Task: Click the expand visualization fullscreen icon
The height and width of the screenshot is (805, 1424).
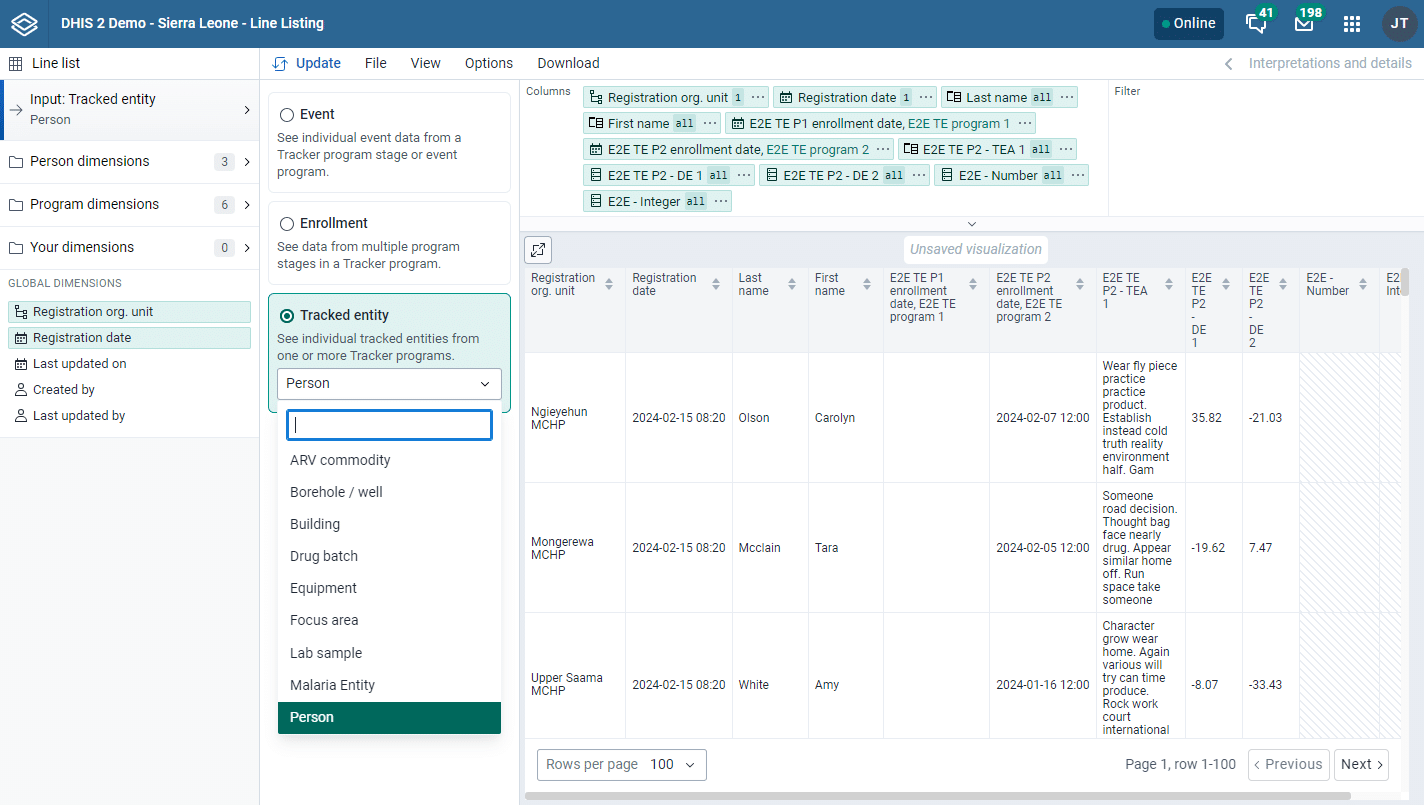Action: [538, 250]
